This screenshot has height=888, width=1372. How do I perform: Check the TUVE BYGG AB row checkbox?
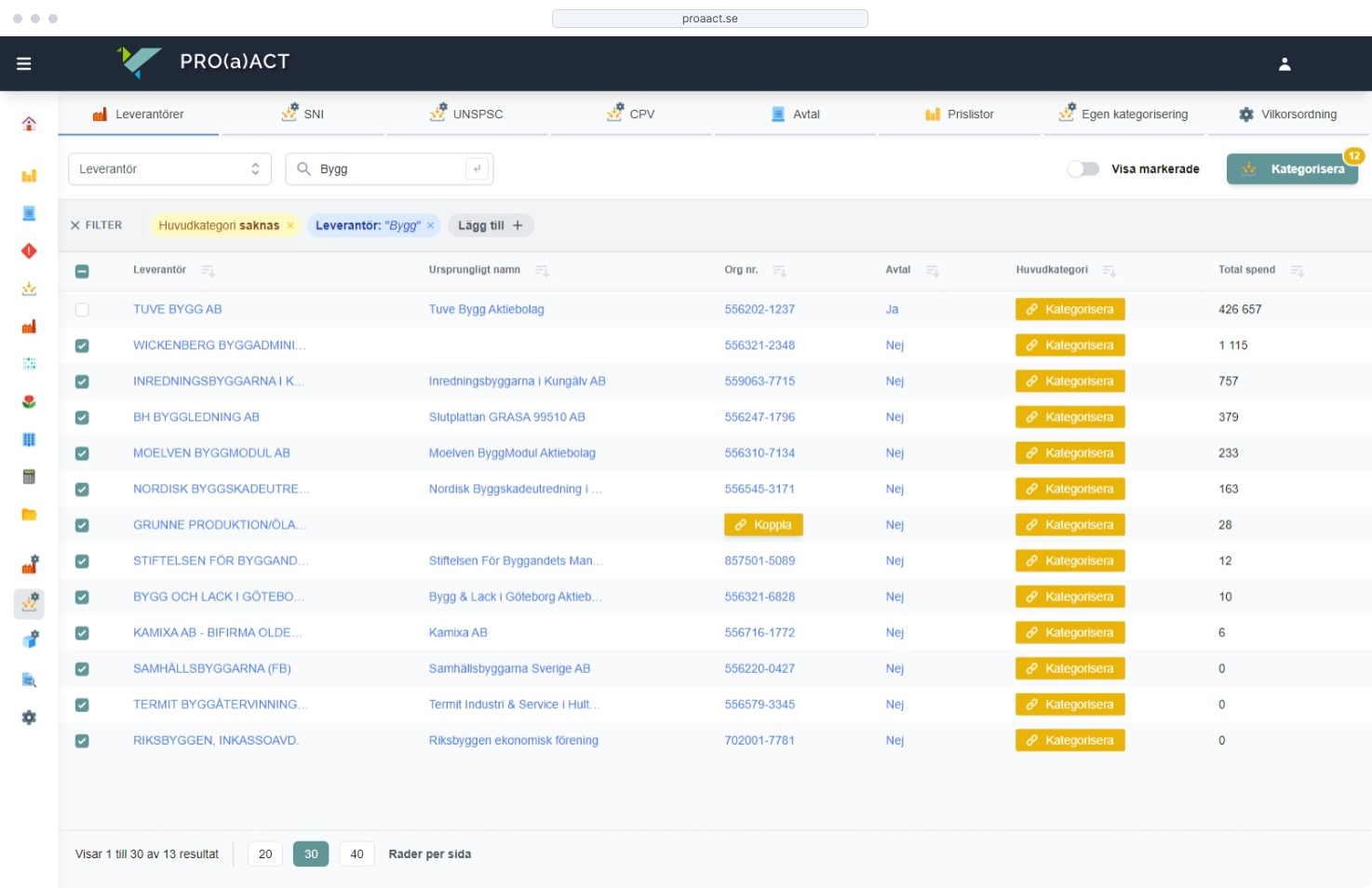[x=82, y=309]
